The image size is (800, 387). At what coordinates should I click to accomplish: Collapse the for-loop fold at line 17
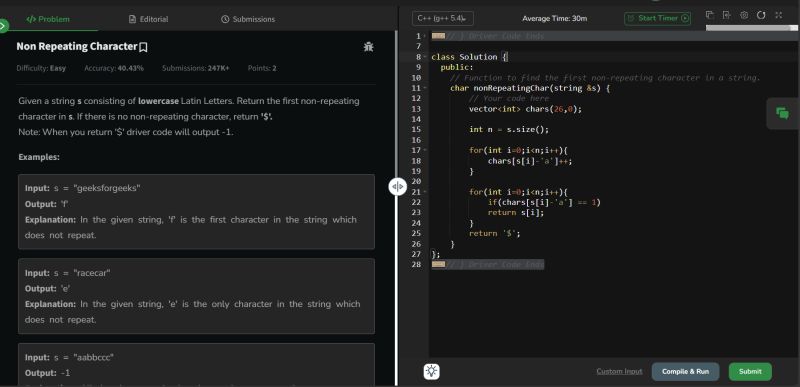(x=425, y=150)
